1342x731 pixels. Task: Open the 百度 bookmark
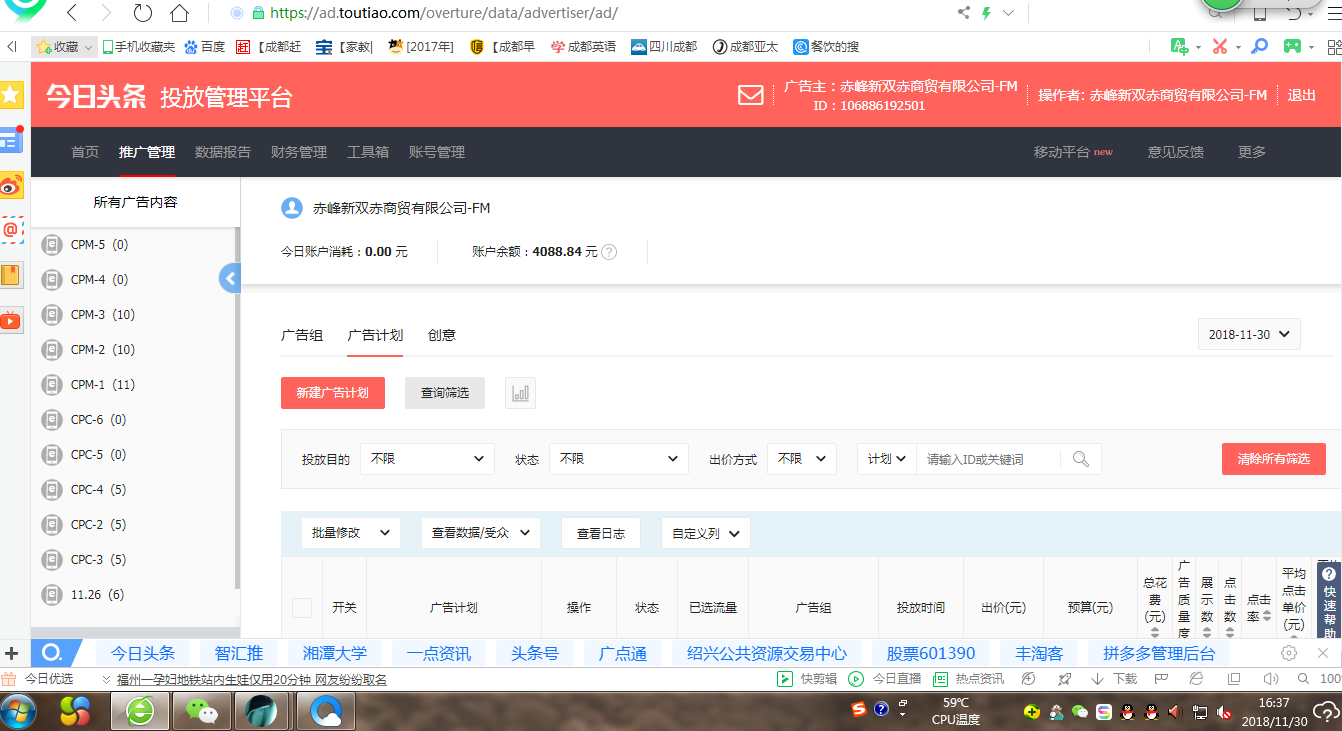[205, 46]
